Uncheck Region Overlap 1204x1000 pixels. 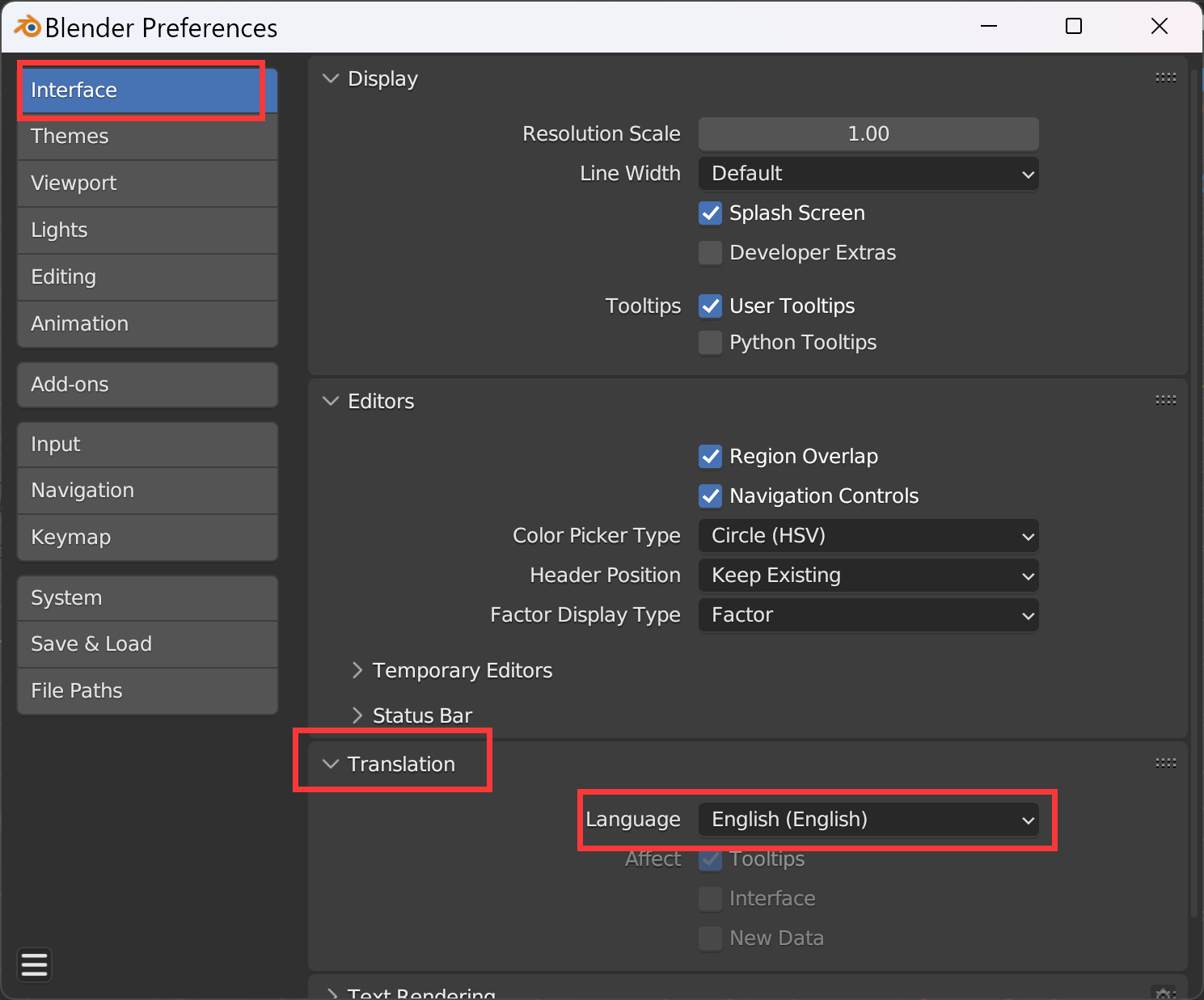(710, 457)
